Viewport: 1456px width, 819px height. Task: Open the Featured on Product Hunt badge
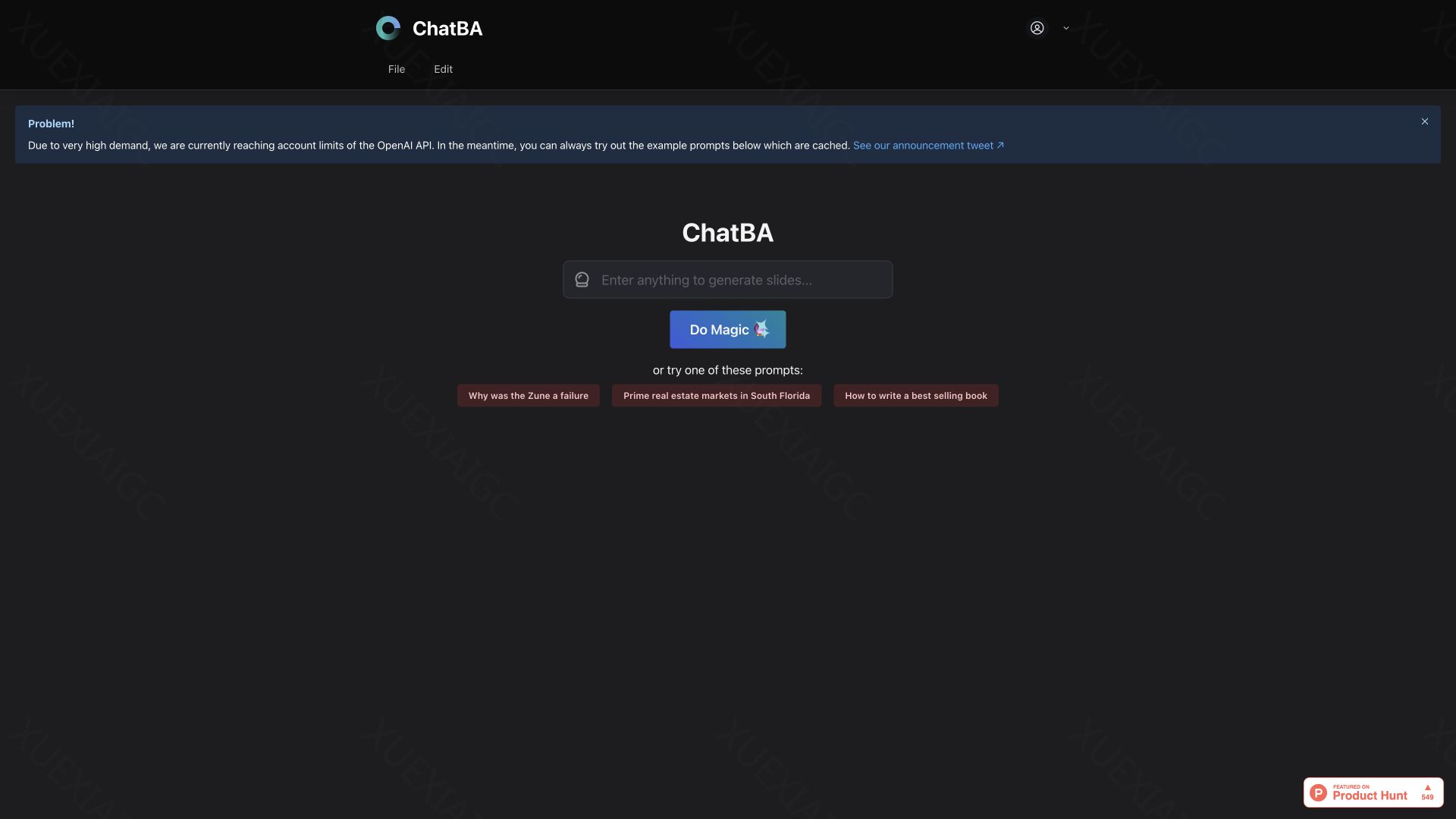1373,792
